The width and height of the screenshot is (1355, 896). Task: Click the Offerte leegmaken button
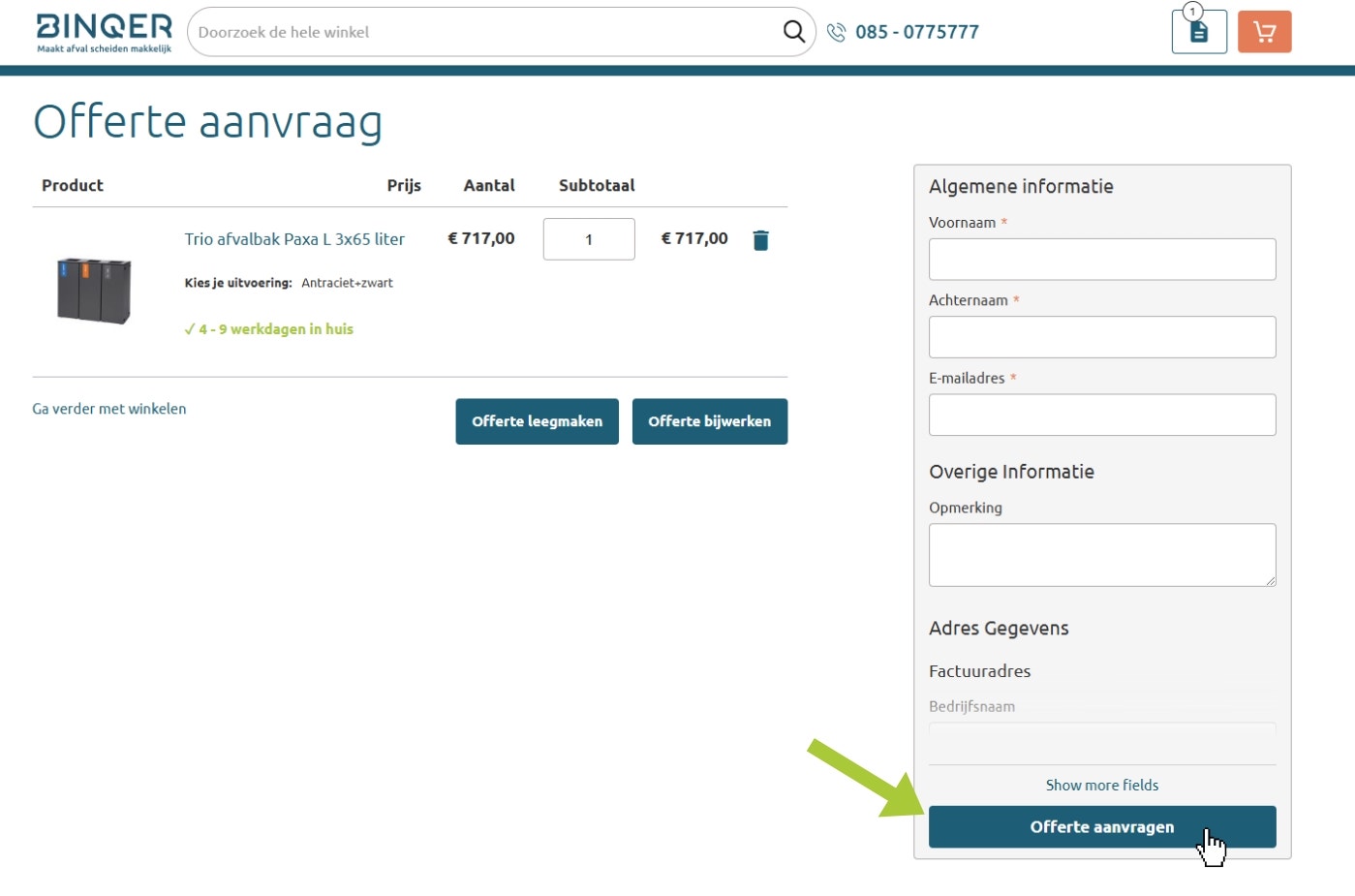537,421
